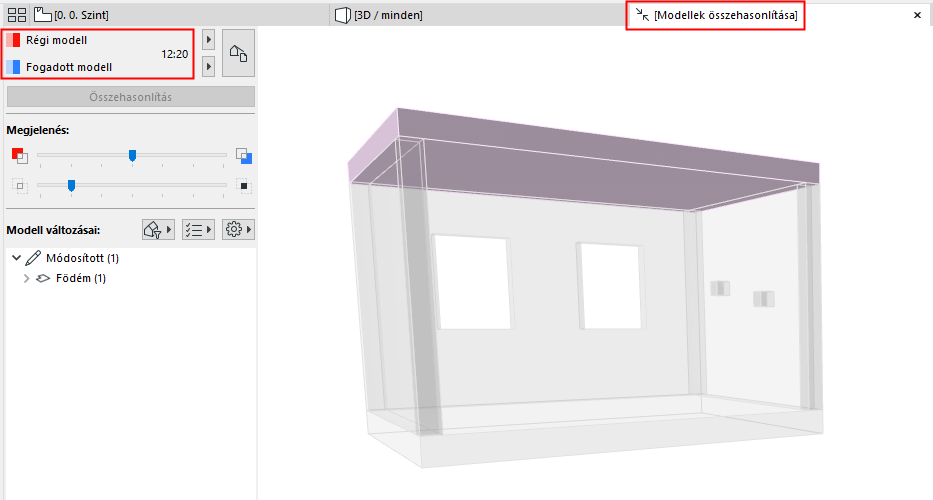The height and width of the screenshot is (500, 933).
Task: Click the Régi modell label
Action: 57,40
